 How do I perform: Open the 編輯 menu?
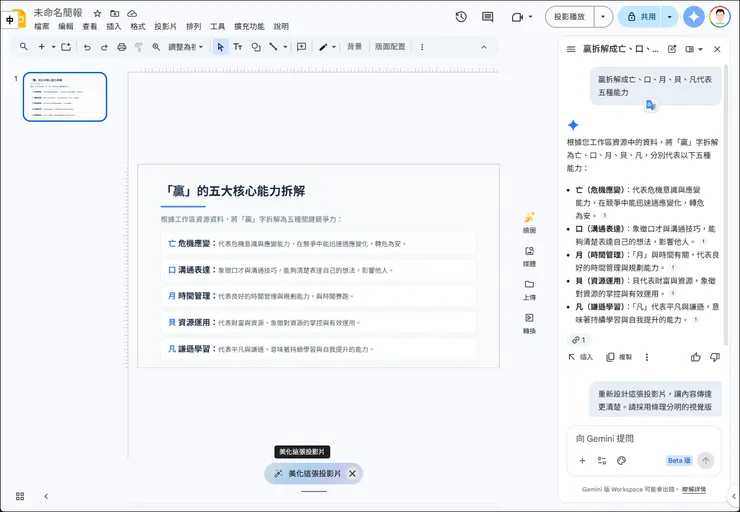66,26
